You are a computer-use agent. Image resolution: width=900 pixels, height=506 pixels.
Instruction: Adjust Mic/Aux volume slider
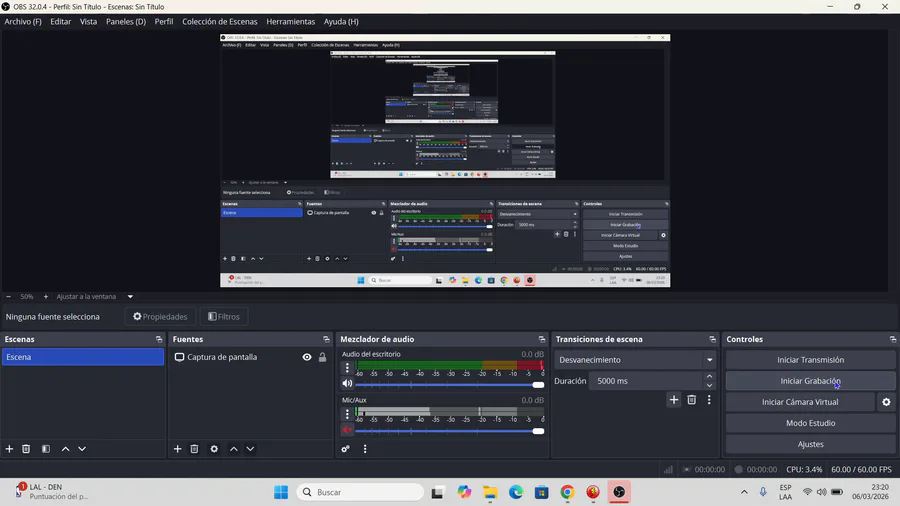pyautogui.click(x=449, y=431)
